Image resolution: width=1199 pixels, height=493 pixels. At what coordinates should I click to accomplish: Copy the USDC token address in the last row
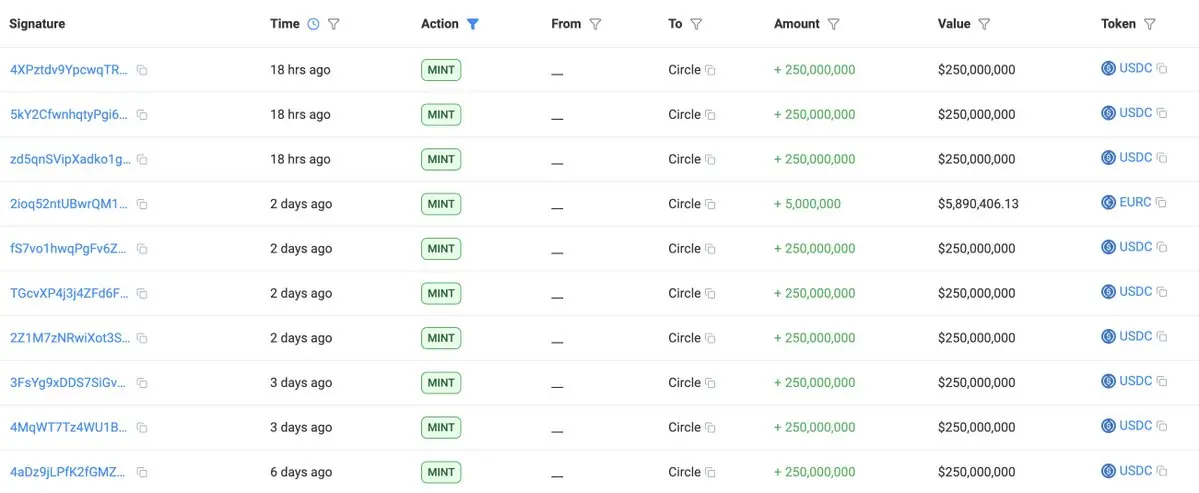tap(1161, 471)
